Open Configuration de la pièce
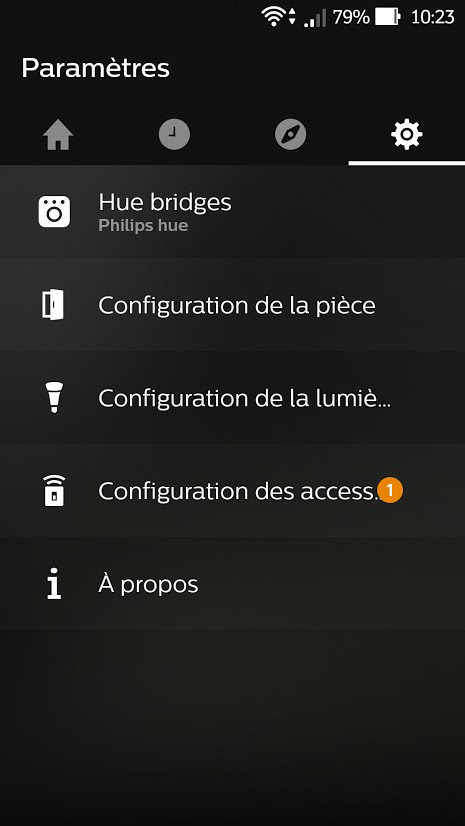The image size is (465, 826). pos(232,305)
